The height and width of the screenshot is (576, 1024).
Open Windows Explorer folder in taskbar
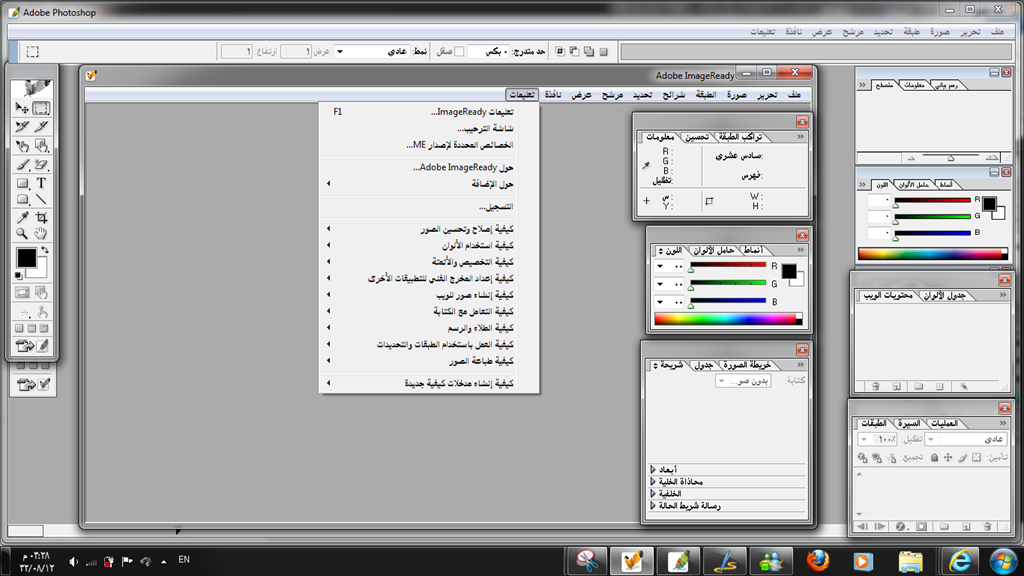910,561
